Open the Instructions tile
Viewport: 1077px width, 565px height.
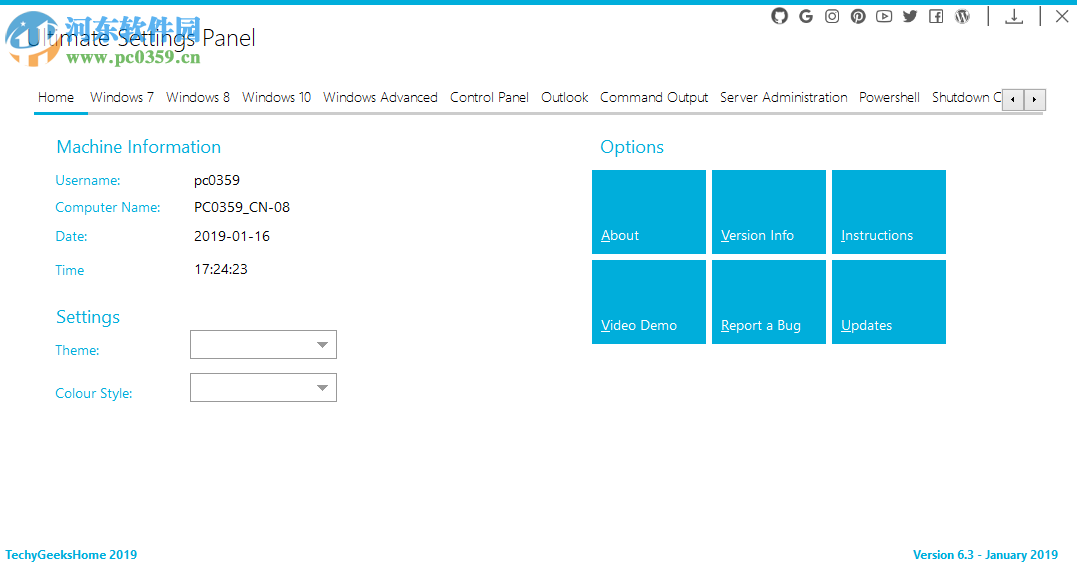point(889,212)
